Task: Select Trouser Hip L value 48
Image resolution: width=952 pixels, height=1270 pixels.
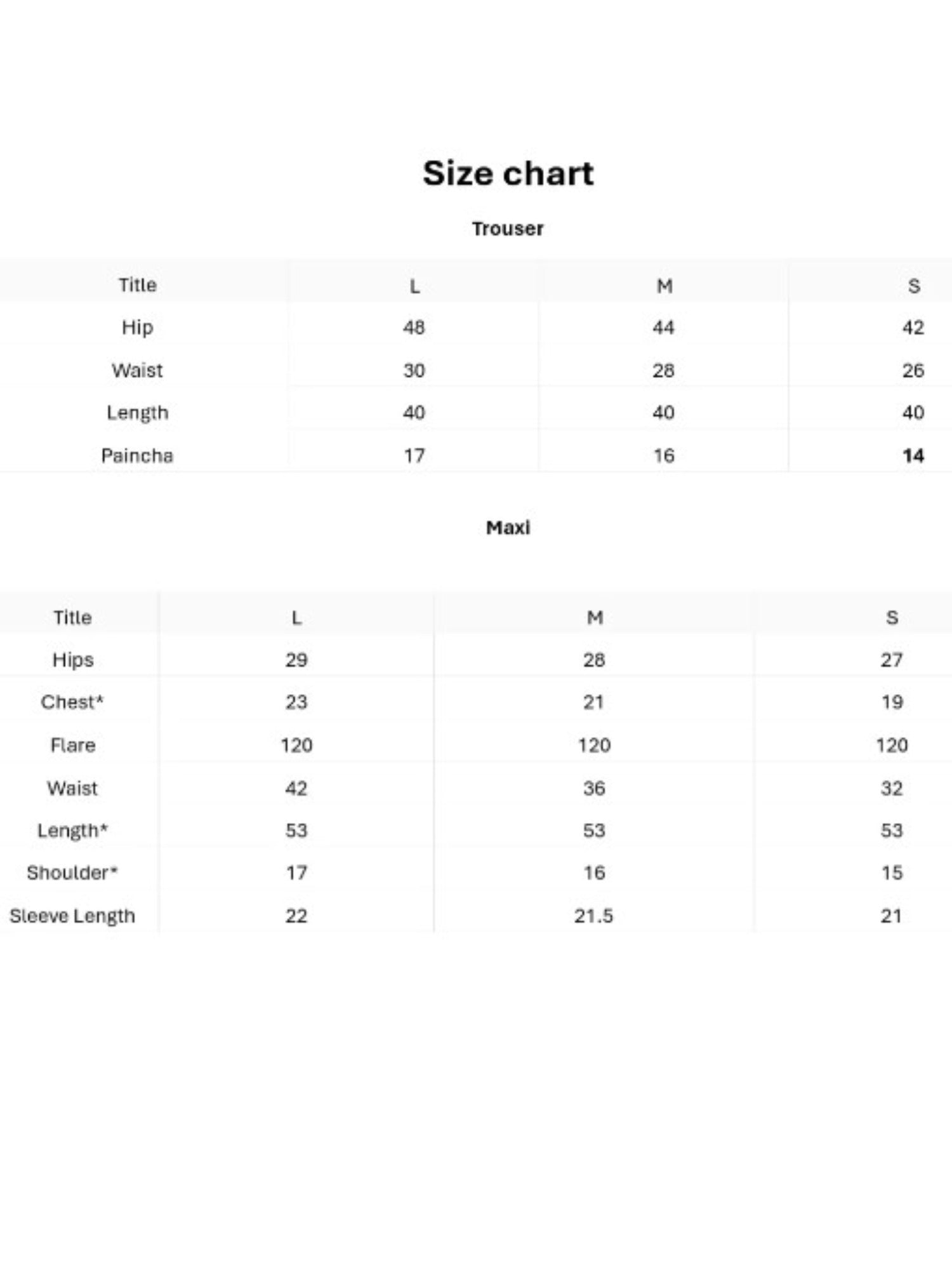Action: click(x=414, y=328)
